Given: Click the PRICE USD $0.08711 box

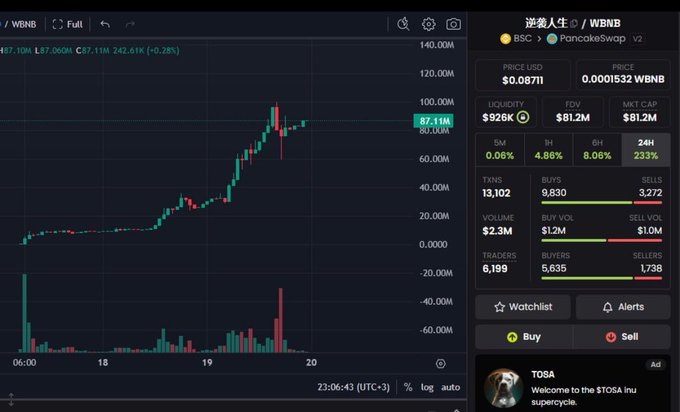Looking at the screenshot, I should [523, 75].
